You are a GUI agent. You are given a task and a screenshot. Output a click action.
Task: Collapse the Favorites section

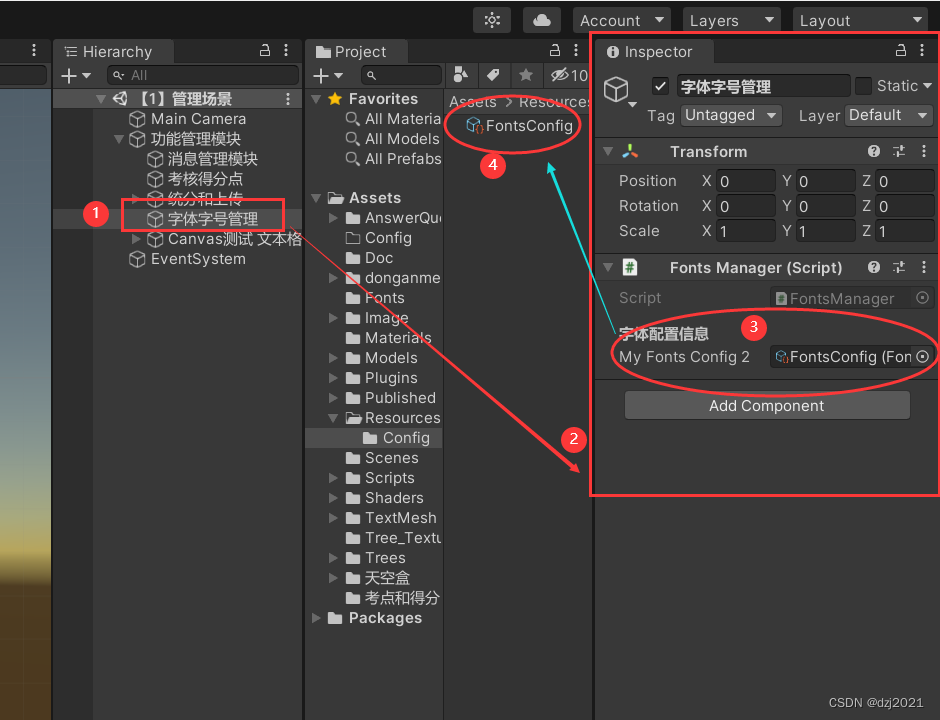[x=316, y=99]
